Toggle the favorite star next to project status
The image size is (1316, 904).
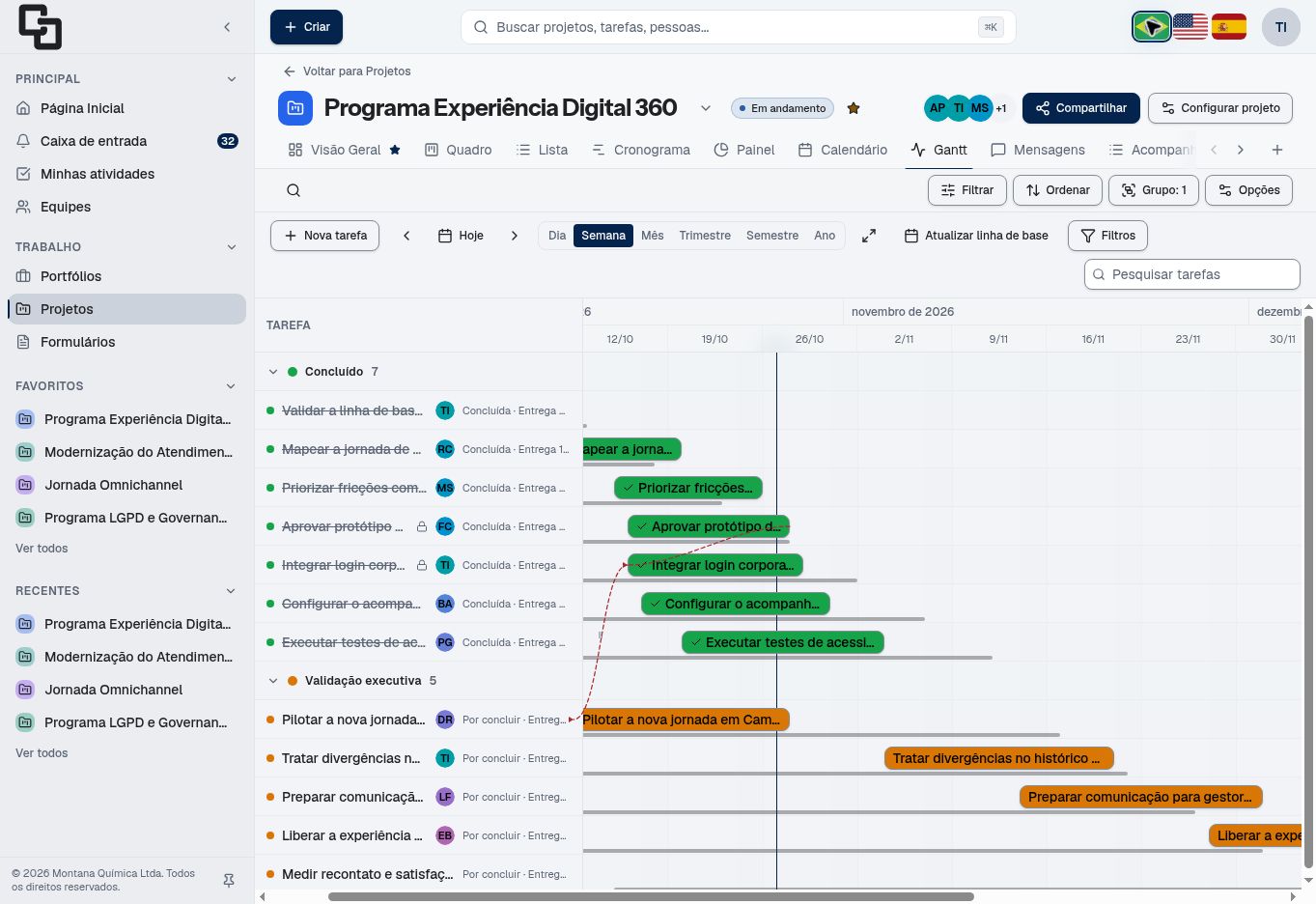[854, 108]
